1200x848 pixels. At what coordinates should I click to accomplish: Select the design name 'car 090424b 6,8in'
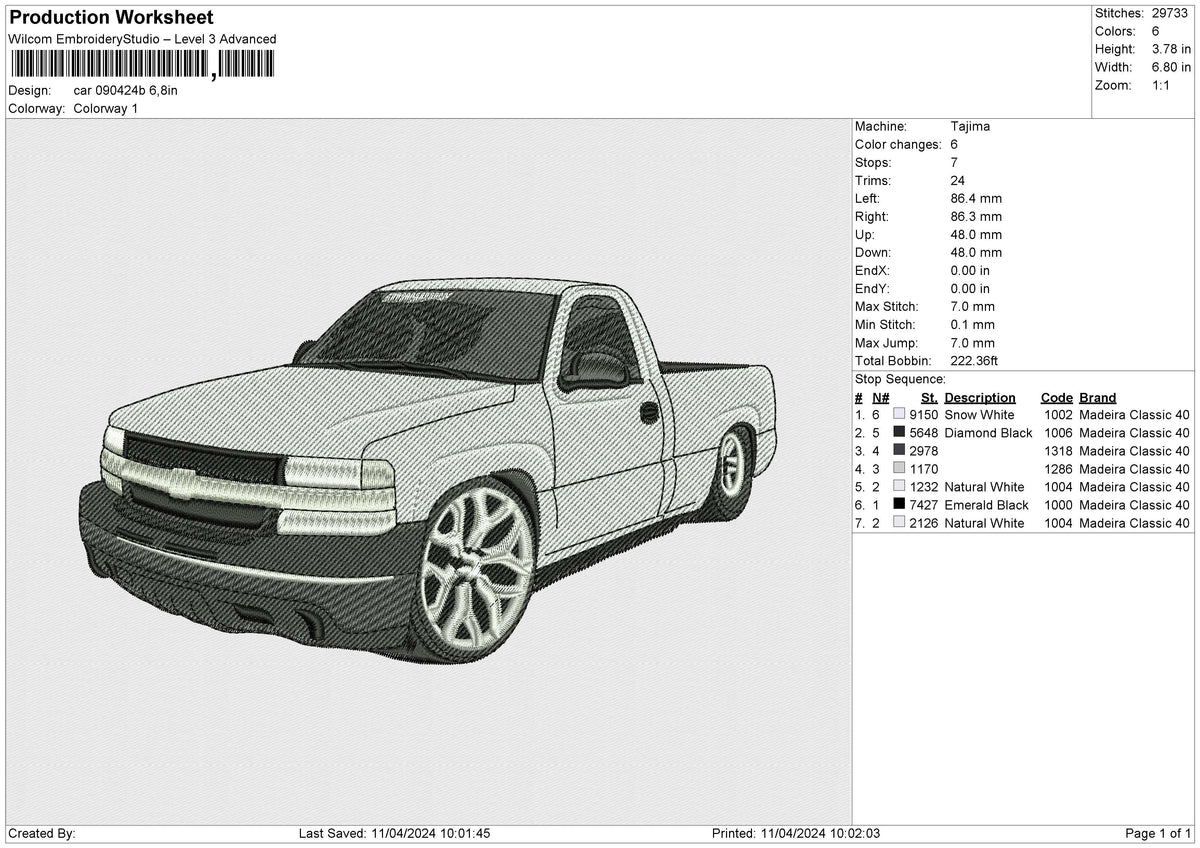126,90
